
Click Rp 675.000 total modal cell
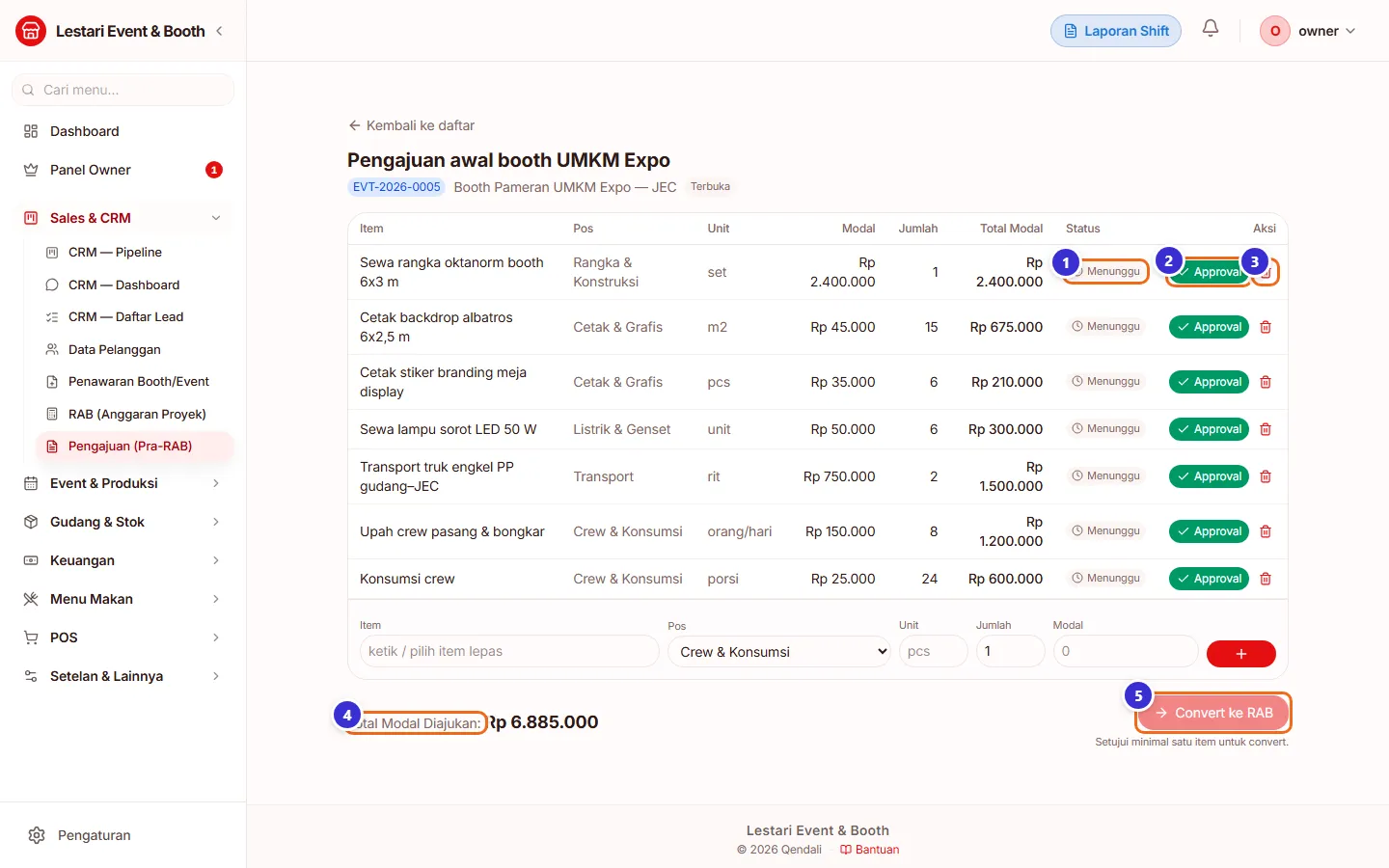1006,327
